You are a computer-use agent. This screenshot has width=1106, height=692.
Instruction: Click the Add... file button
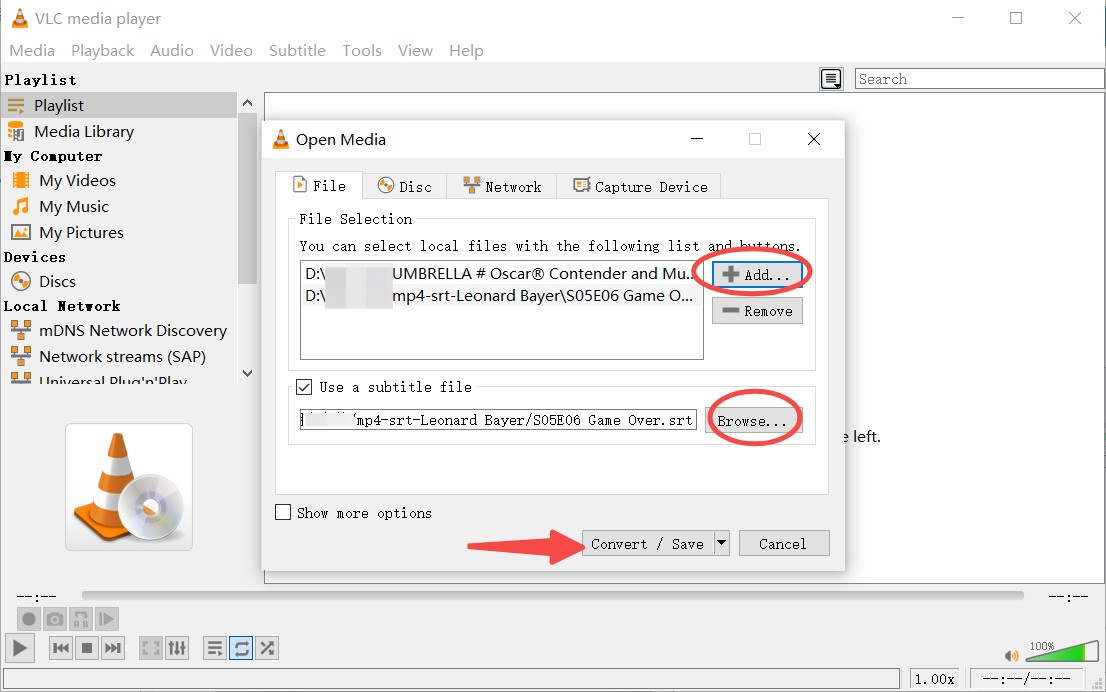pos(757,274)
